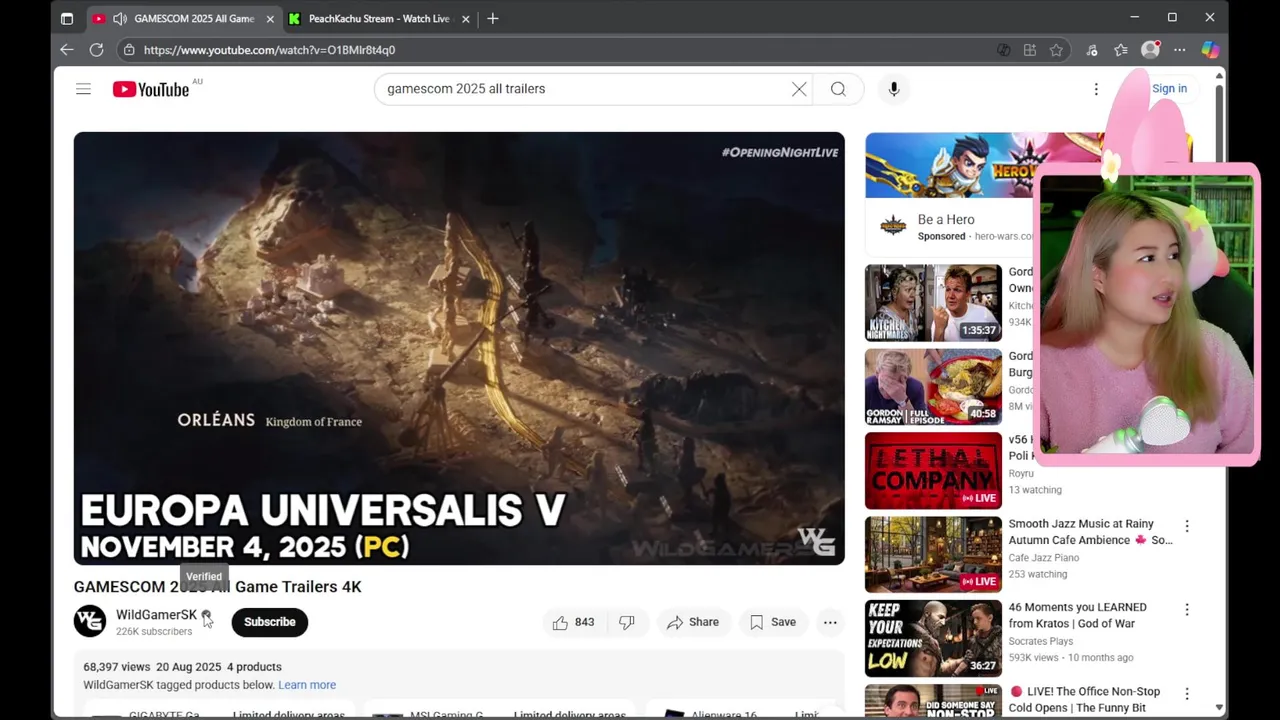Add page to favorites star icon

coord(1056,50)
